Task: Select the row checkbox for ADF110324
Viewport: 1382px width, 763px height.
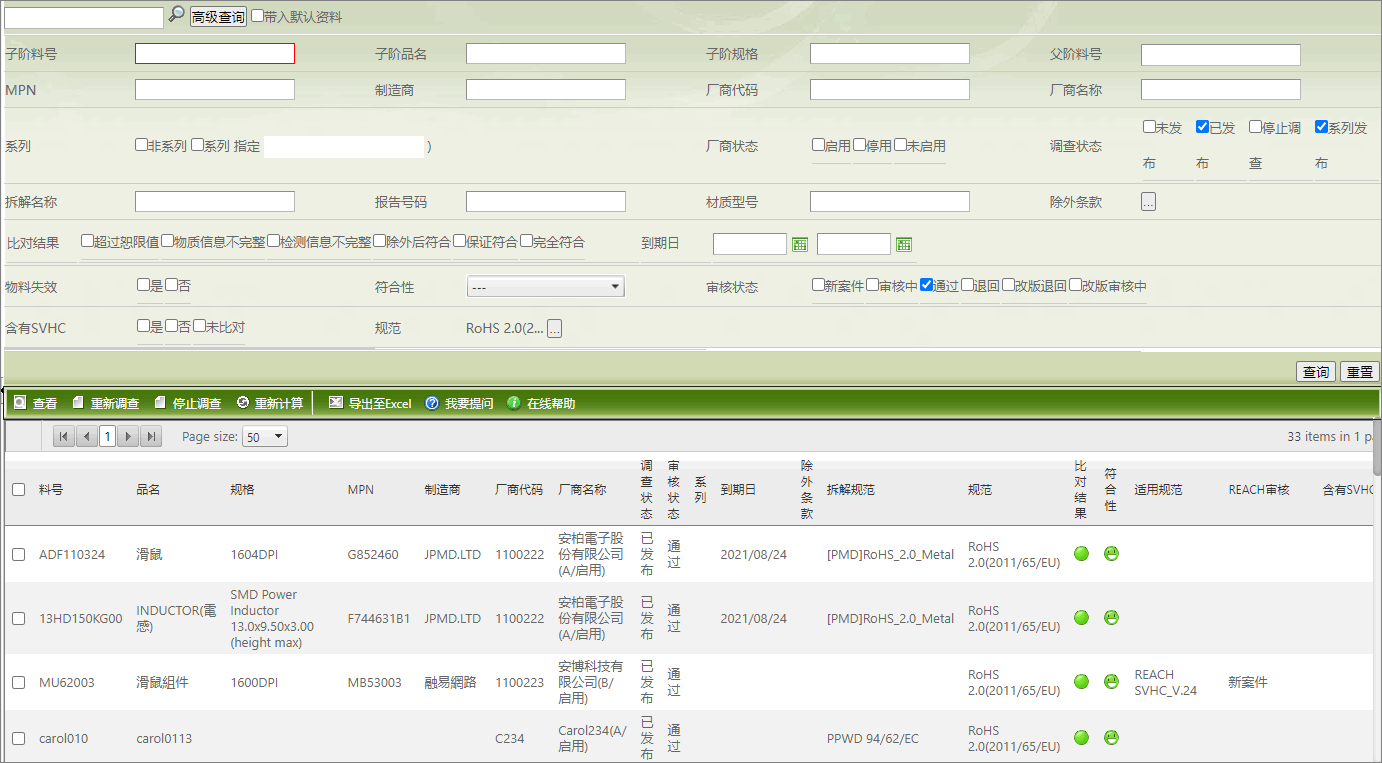Action: tap(19, 554)
